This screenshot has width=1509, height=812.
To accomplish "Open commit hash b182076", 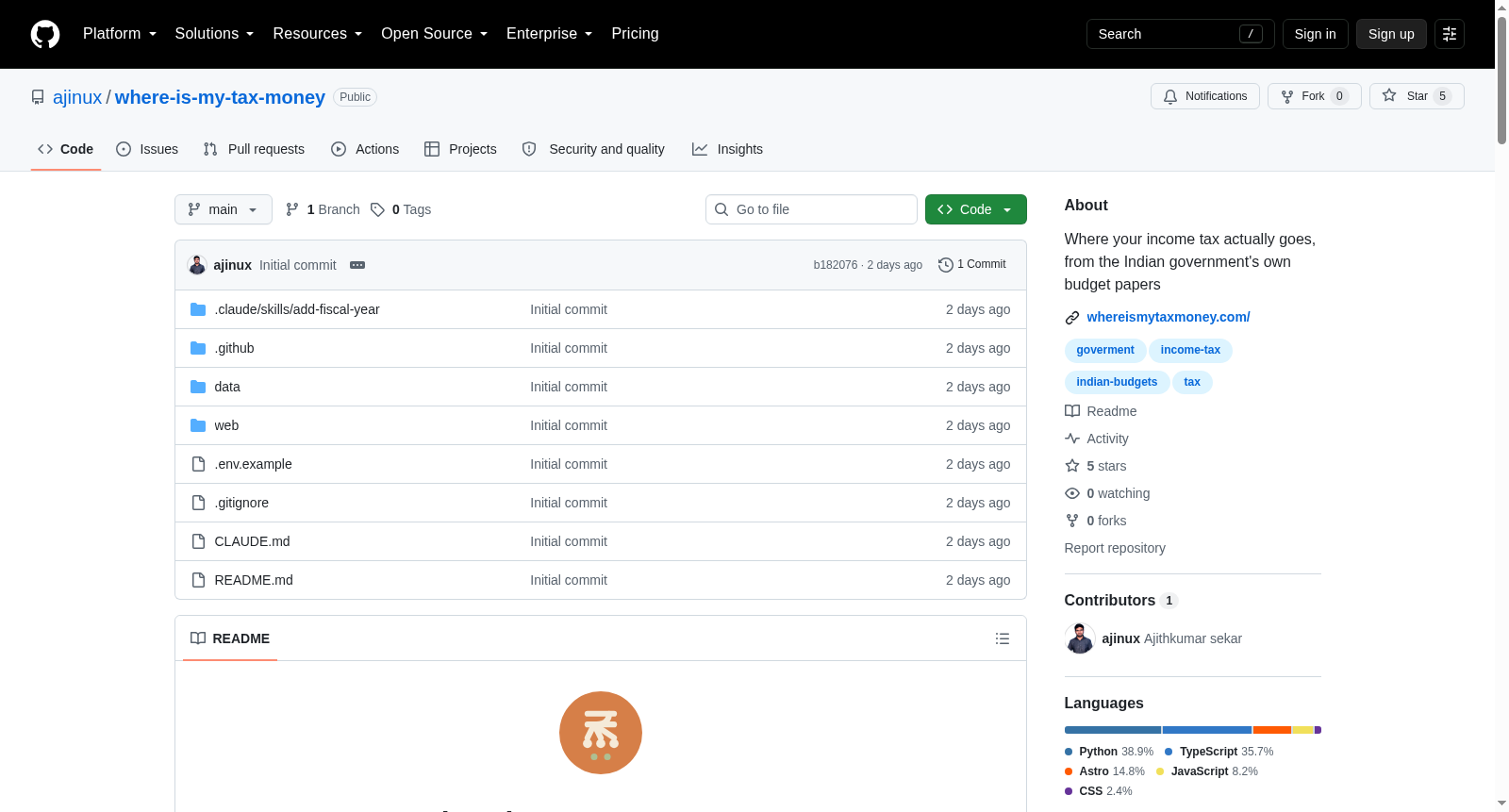I will [x=836, y=265].
